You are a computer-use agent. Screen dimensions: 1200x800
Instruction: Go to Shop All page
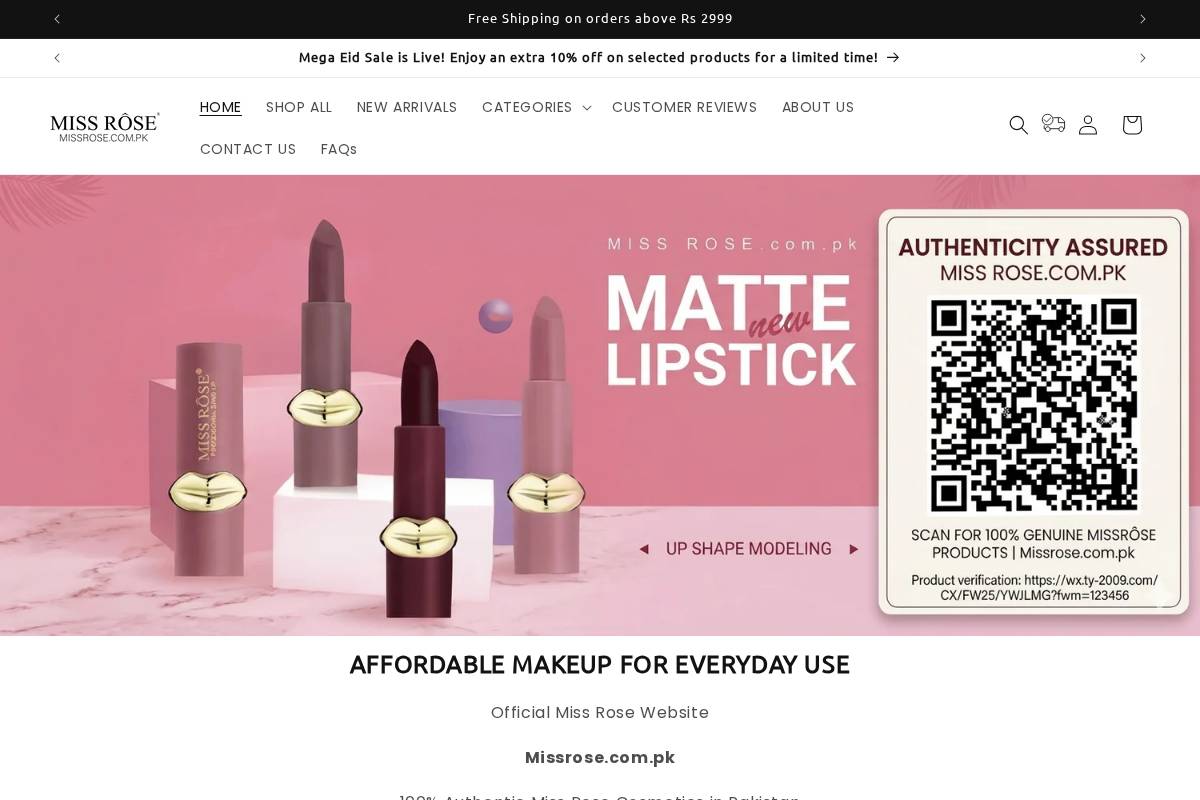[x=299, y=107]
